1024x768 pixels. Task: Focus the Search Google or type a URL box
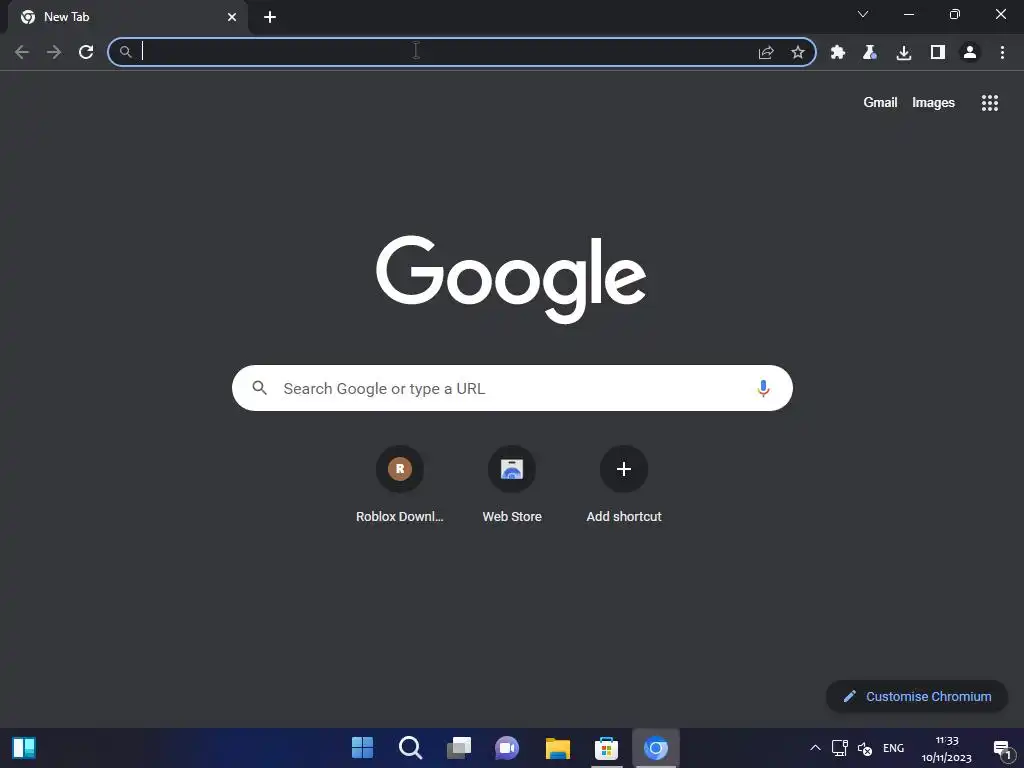point(512,388)
